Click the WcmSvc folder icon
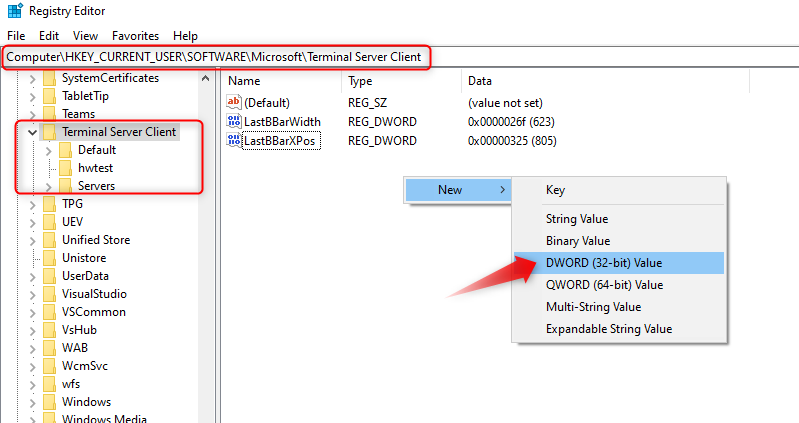Viewport: 799px width, 423px height. [49, 366]
